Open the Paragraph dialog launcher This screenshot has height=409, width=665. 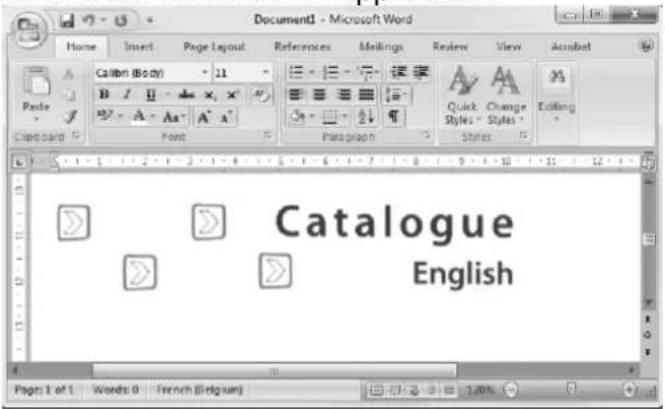point(425,135)
